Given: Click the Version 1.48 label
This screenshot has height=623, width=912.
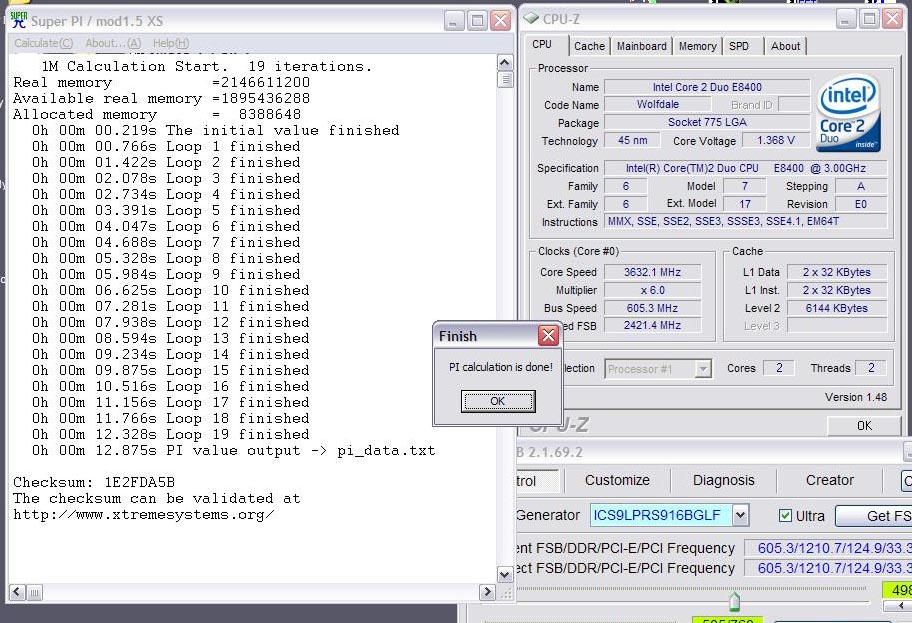Looking at the screenshot, I should click(856, 397).
